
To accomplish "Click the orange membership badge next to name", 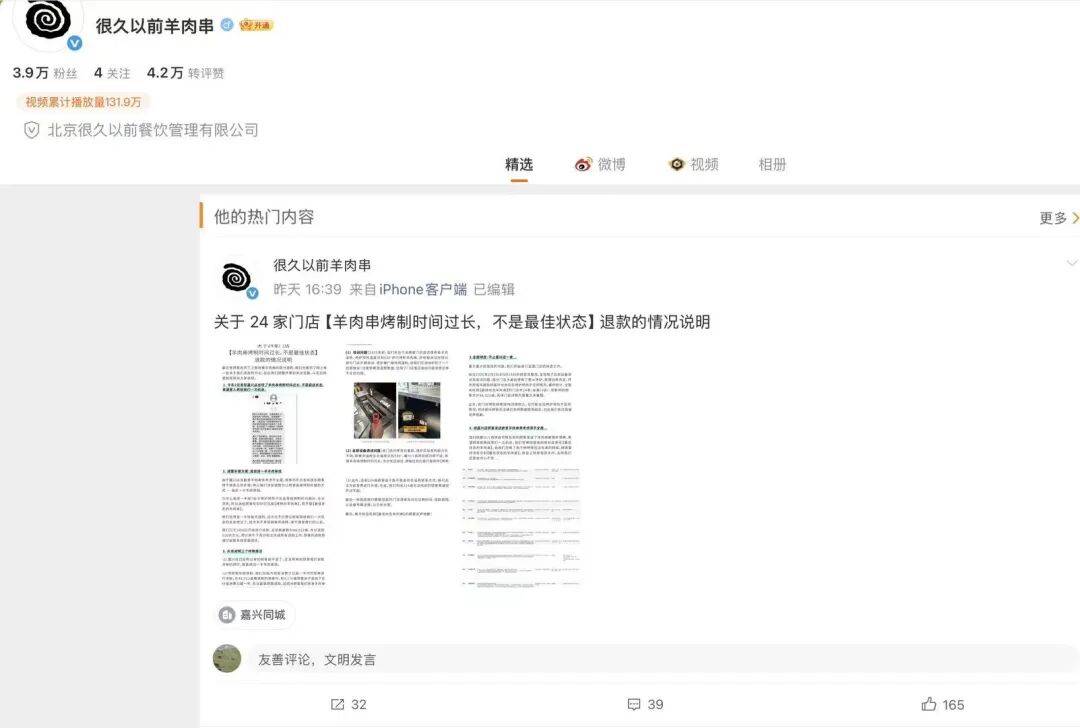I will click(x=256, y=25).
